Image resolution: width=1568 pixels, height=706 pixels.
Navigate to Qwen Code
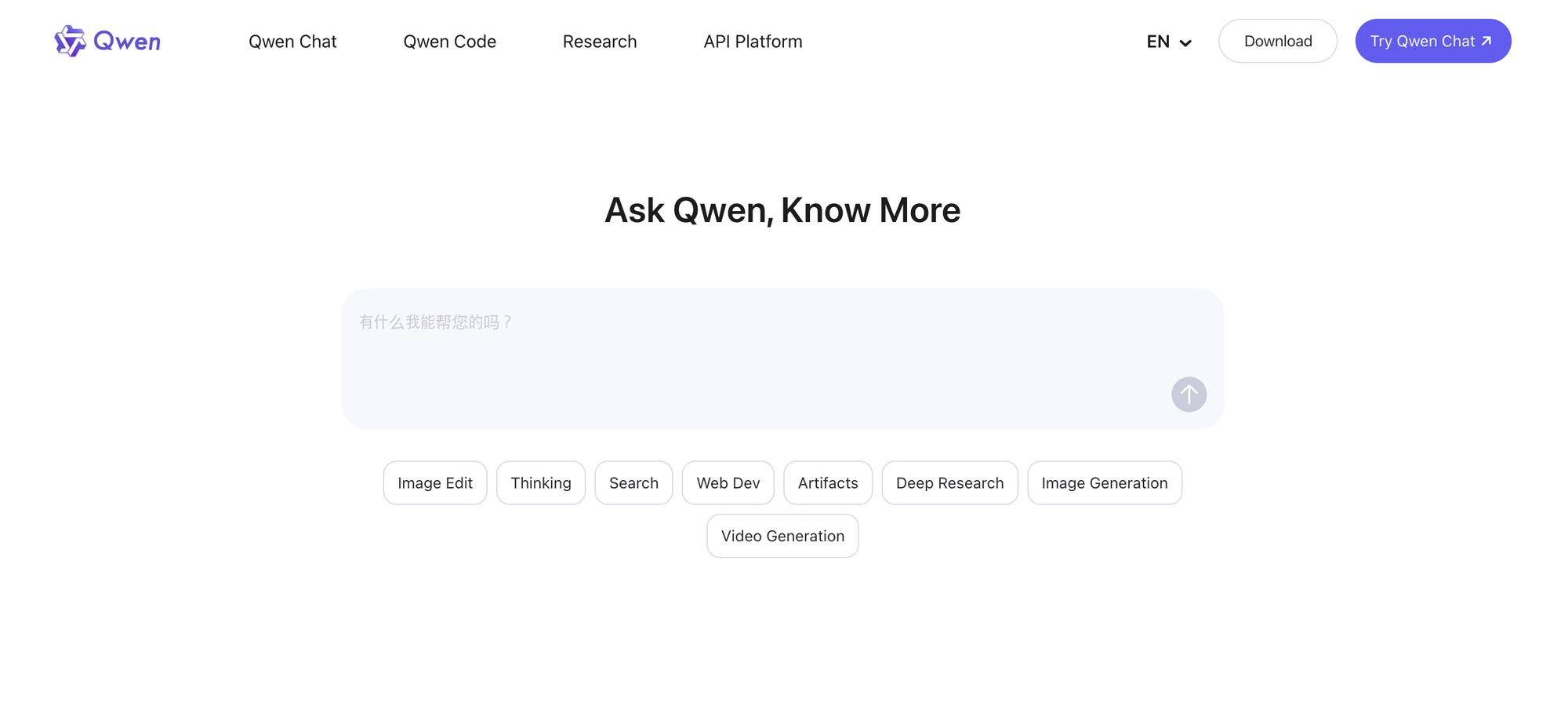click(x=449, y=41)
